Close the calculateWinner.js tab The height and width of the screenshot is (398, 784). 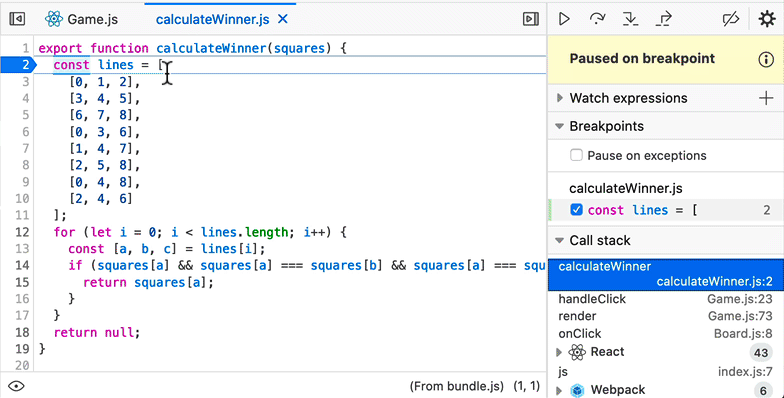coord(282,19)
